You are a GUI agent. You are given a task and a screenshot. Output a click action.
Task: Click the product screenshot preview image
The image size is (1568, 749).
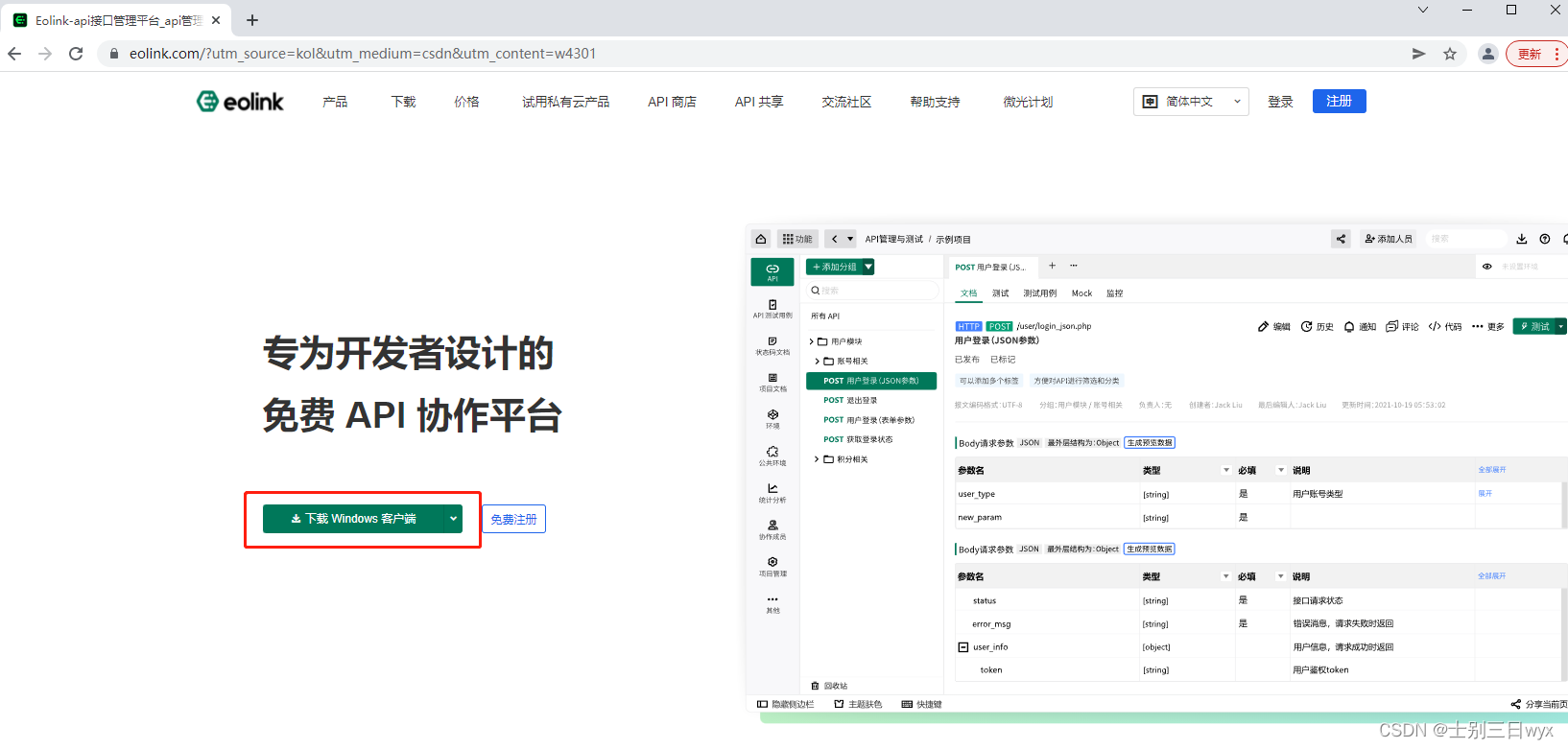[x=1156, y=470]
